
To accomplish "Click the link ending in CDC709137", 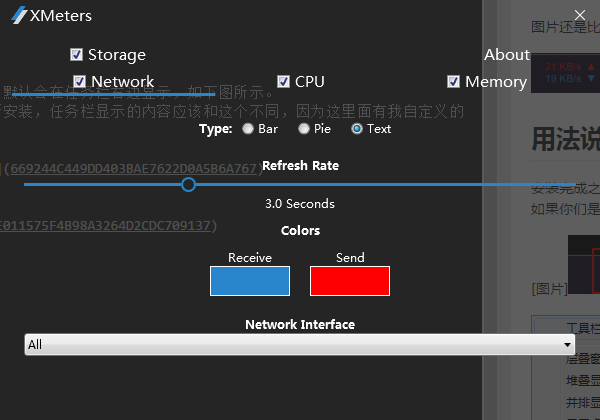I will (x=110, y=225).
